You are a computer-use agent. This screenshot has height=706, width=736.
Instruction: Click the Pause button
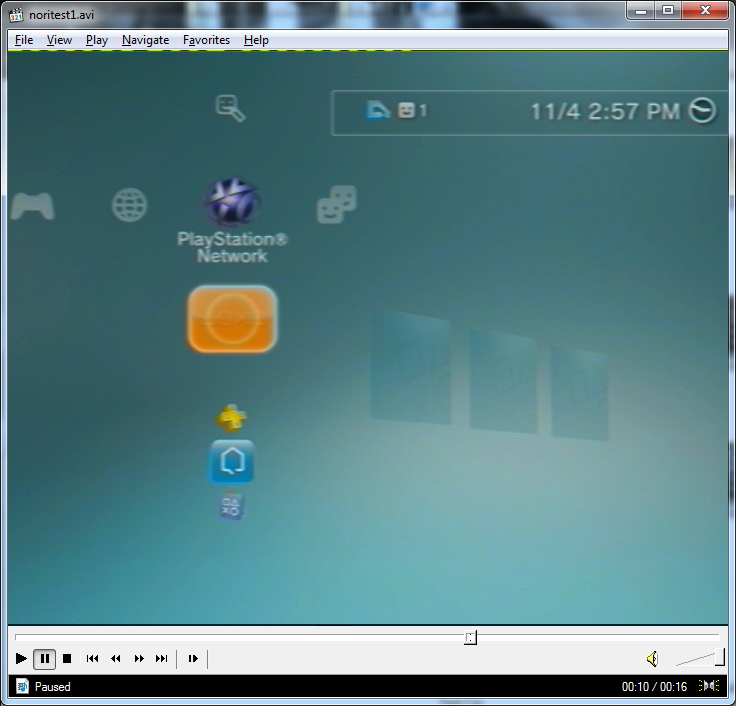(44, 658)
